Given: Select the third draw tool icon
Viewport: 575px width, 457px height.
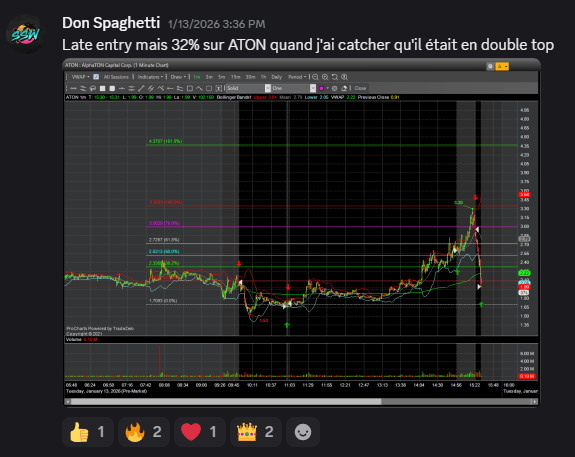Looking at the screenshot, I should [93, 88].
